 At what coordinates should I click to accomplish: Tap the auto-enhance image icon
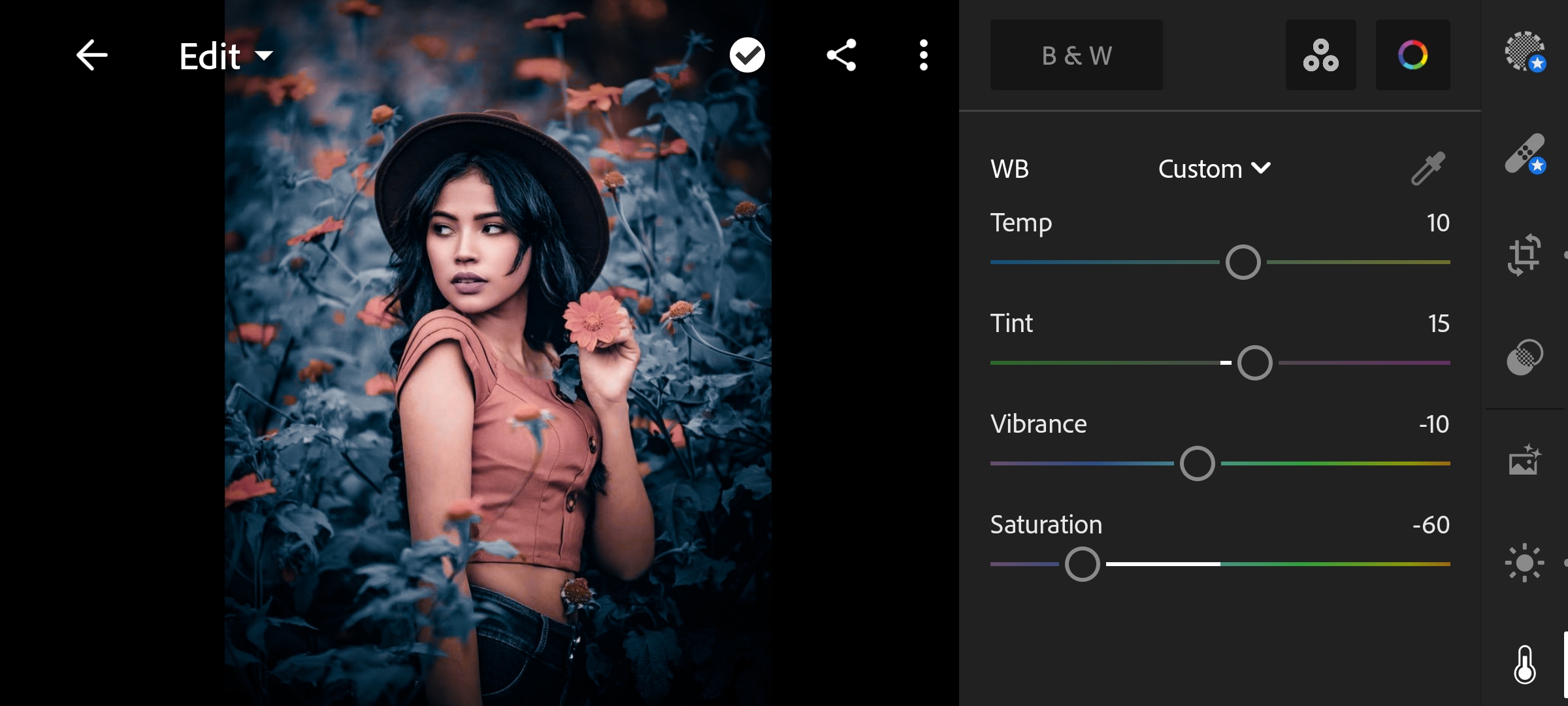click(1523, 464)
